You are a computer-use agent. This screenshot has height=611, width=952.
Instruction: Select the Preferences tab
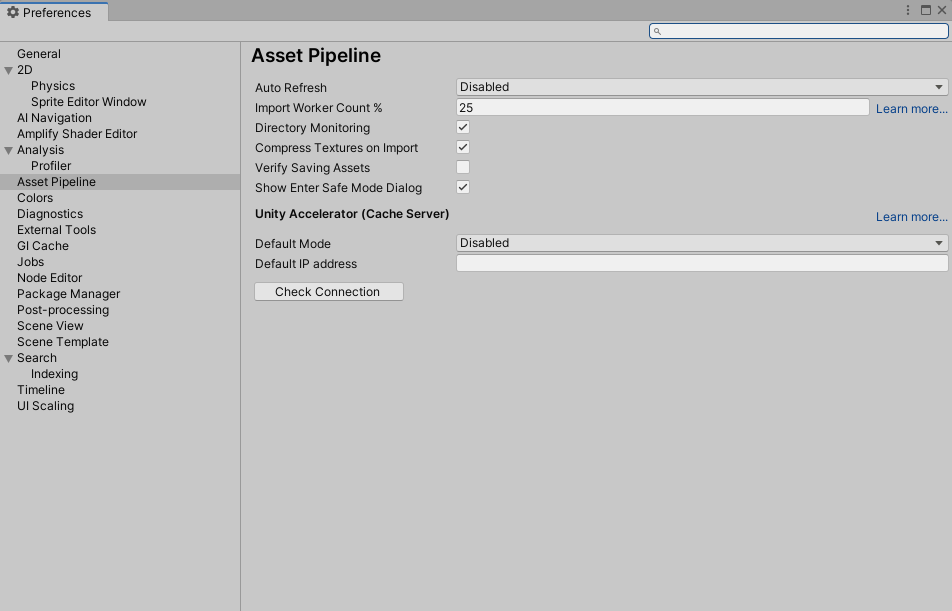pos(55,12)
